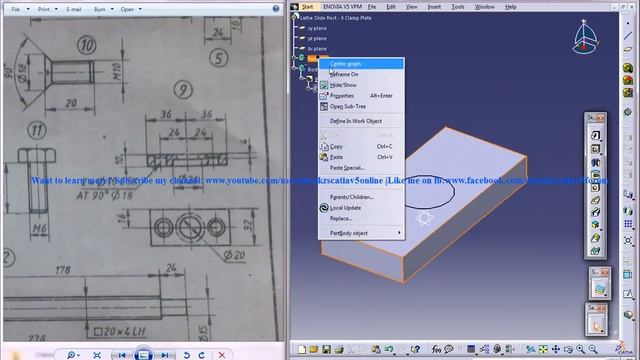Toggle the grid icon on right toolbar
Screen dimensions: 640x360
(x=628, y=224)
